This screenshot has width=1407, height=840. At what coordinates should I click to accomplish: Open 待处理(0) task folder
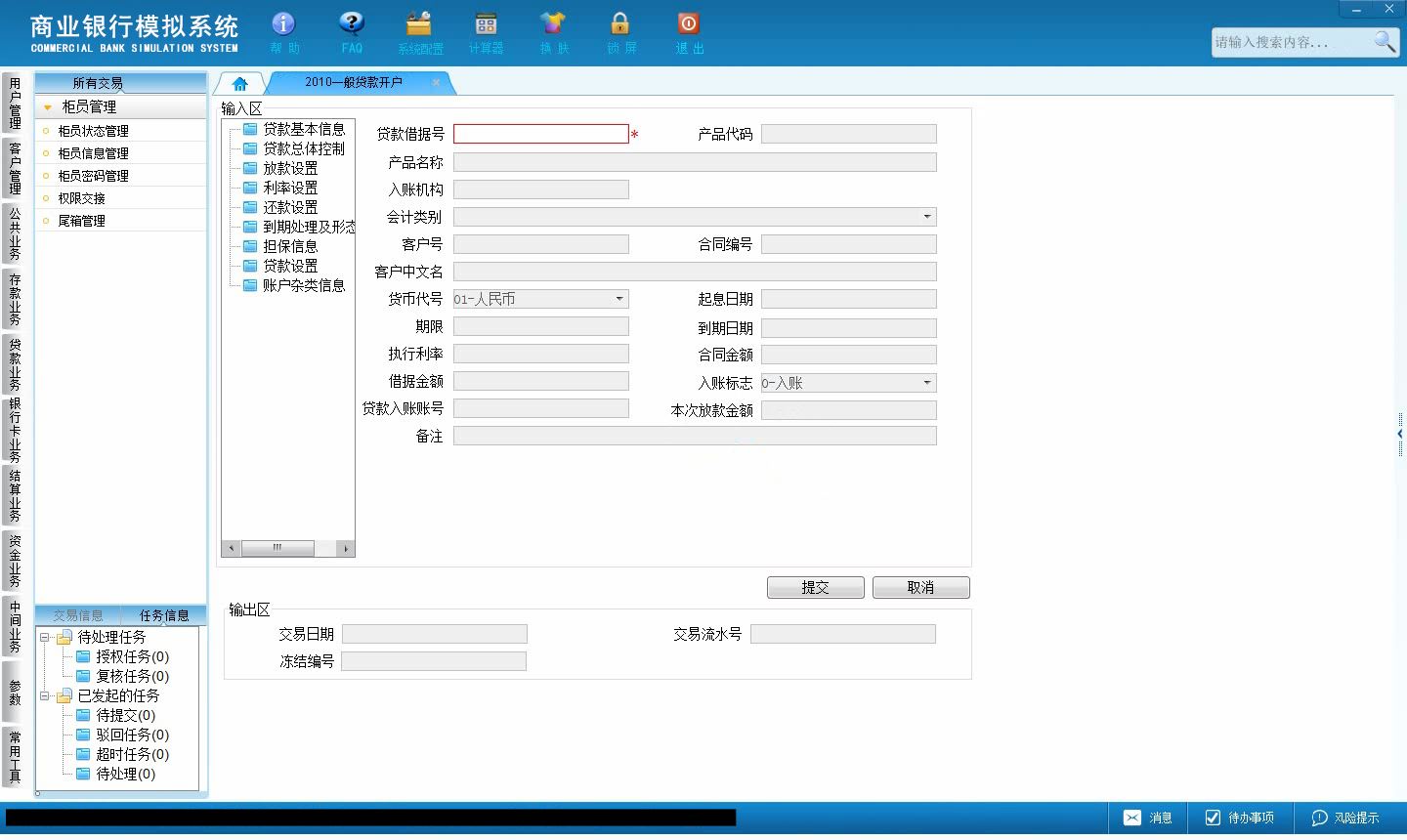click(117, 774)
